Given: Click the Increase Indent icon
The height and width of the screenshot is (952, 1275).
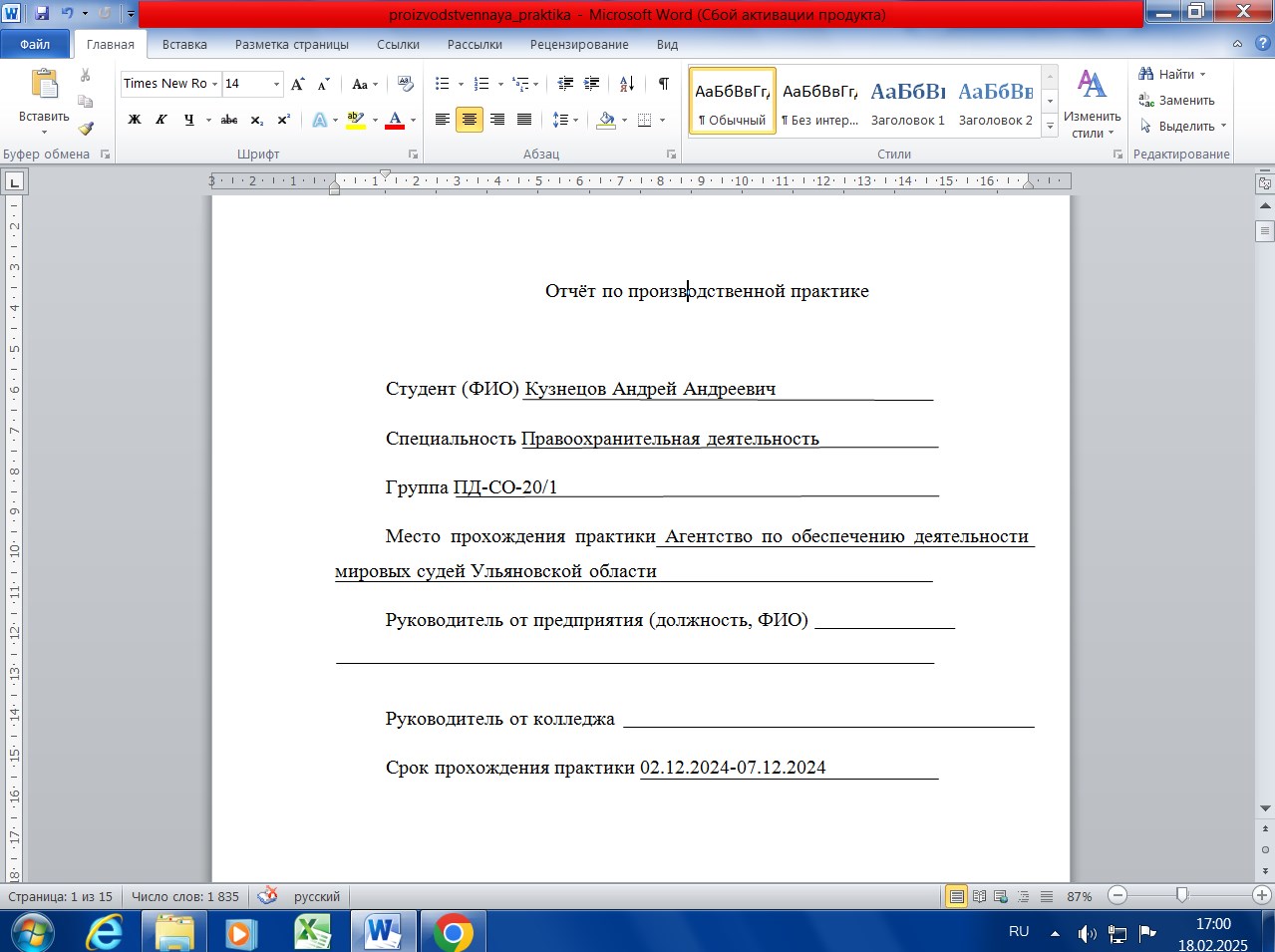Looking at the screenshot, I should point(591,84).
